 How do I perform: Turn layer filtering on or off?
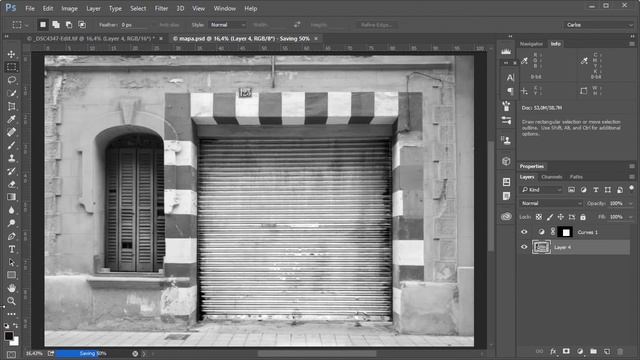click(631, 188)
